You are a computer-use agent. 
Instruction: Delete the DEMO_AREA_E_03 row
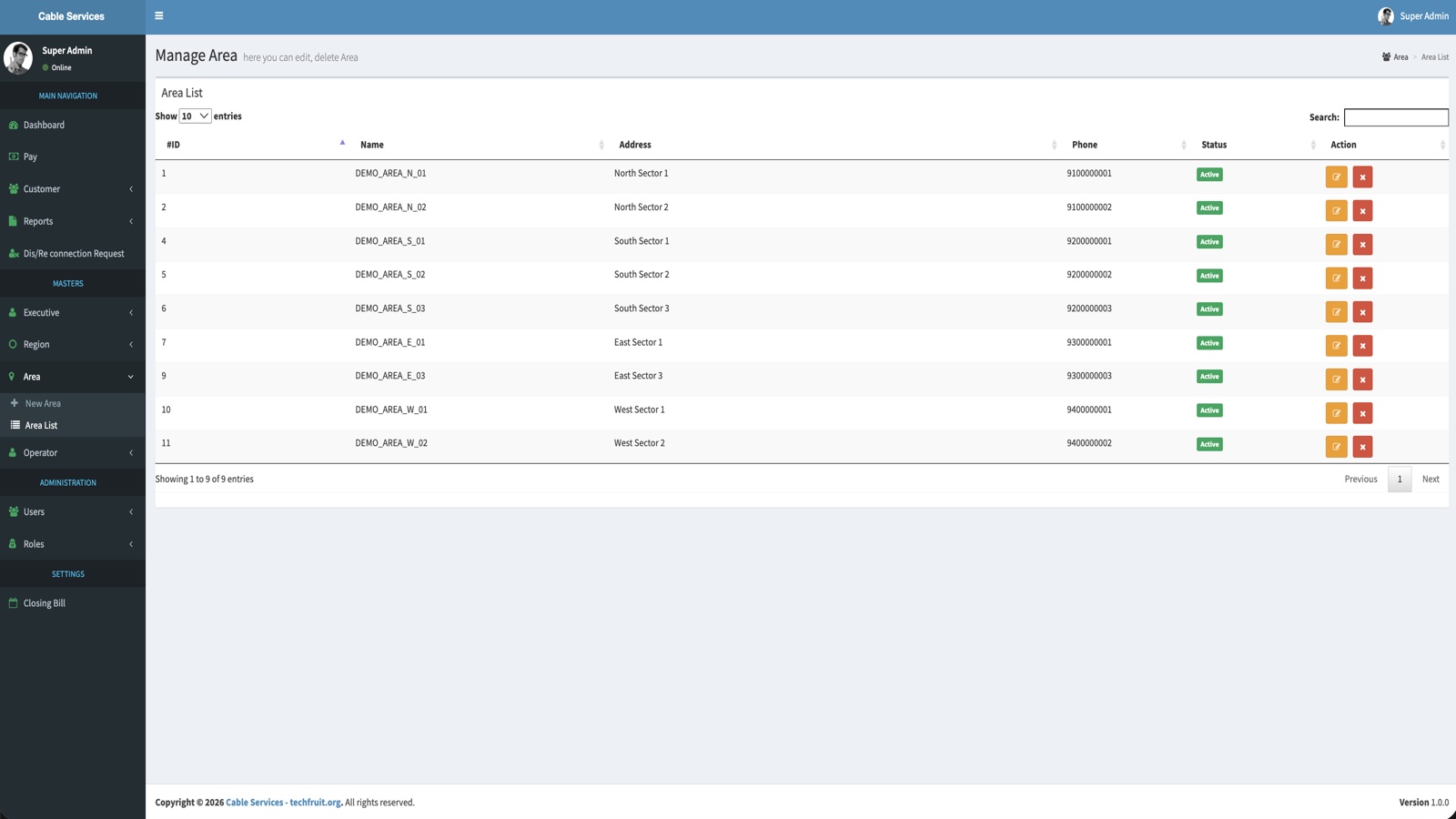click(x=1362, y=379)
